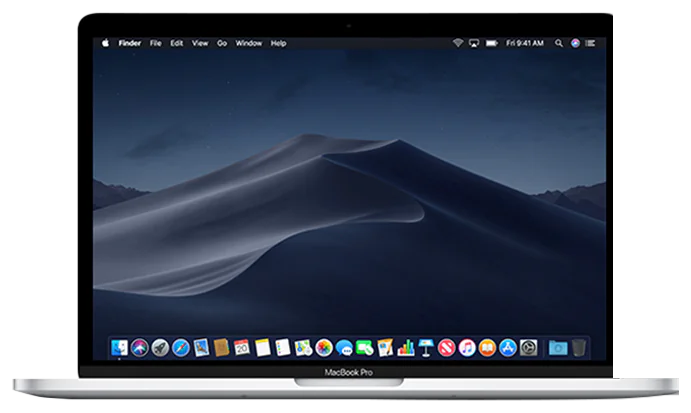The image size is (691, 413).
Task: Open Notes app in the Dock
Action: [262, 348]
